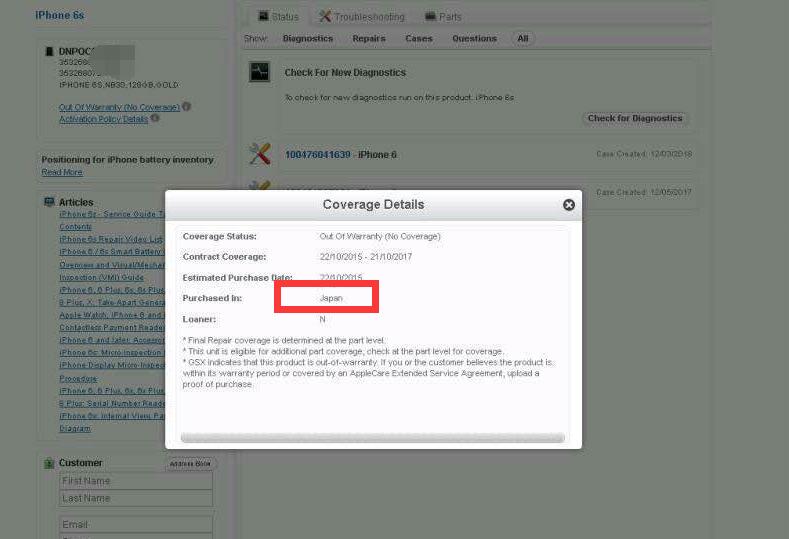Open Contactless Payment Reader article
Screen dimensions: 789x539
tap(112, 328)
